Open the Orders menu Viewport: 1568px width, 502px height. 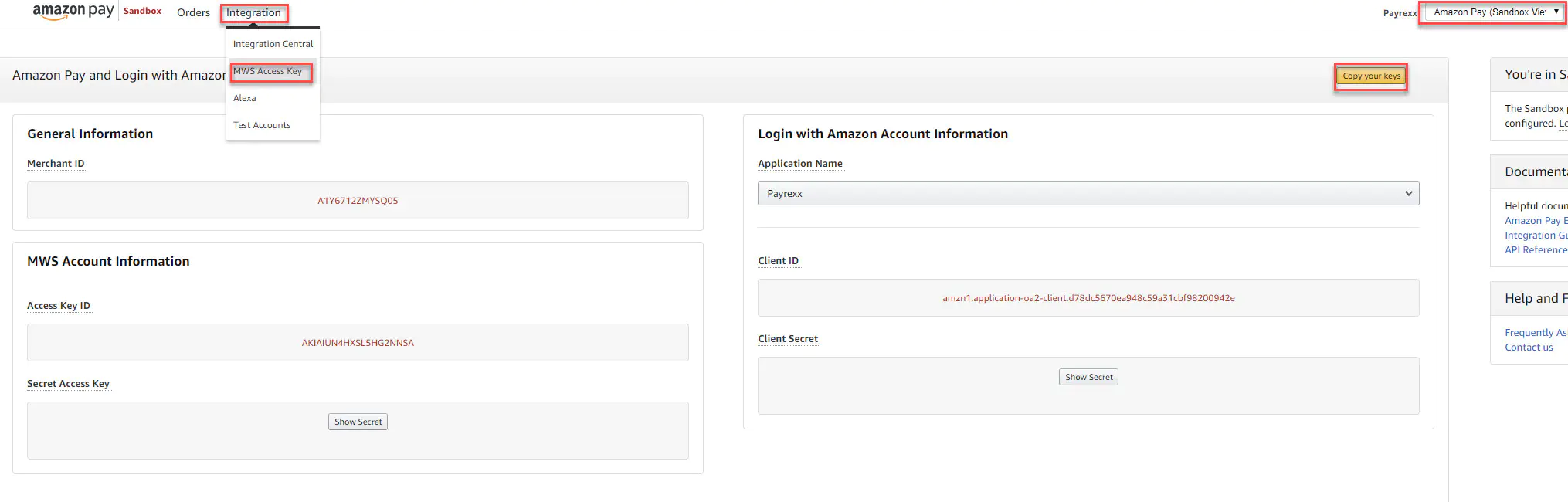(193, 13)
